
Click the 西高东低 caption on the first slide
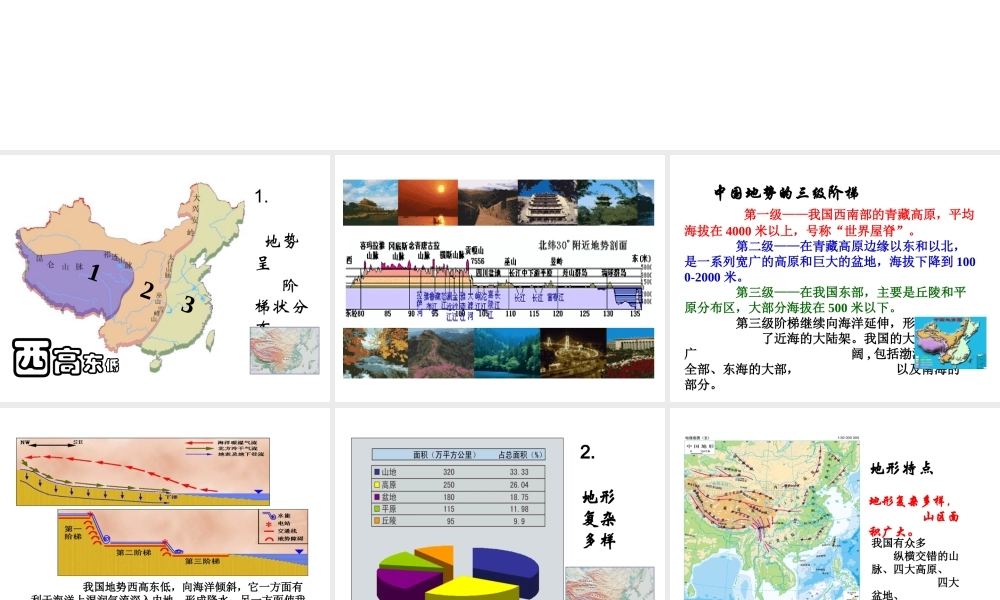(66, 358)
